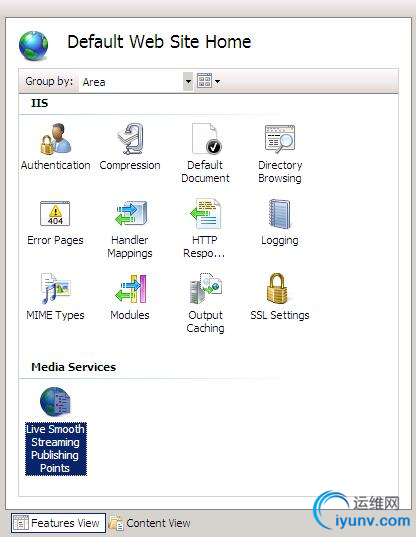Select the Error Pages 404 icon
Image resolution: width=416 pixels, height=537 pixels.
click(x=55, y=213)
